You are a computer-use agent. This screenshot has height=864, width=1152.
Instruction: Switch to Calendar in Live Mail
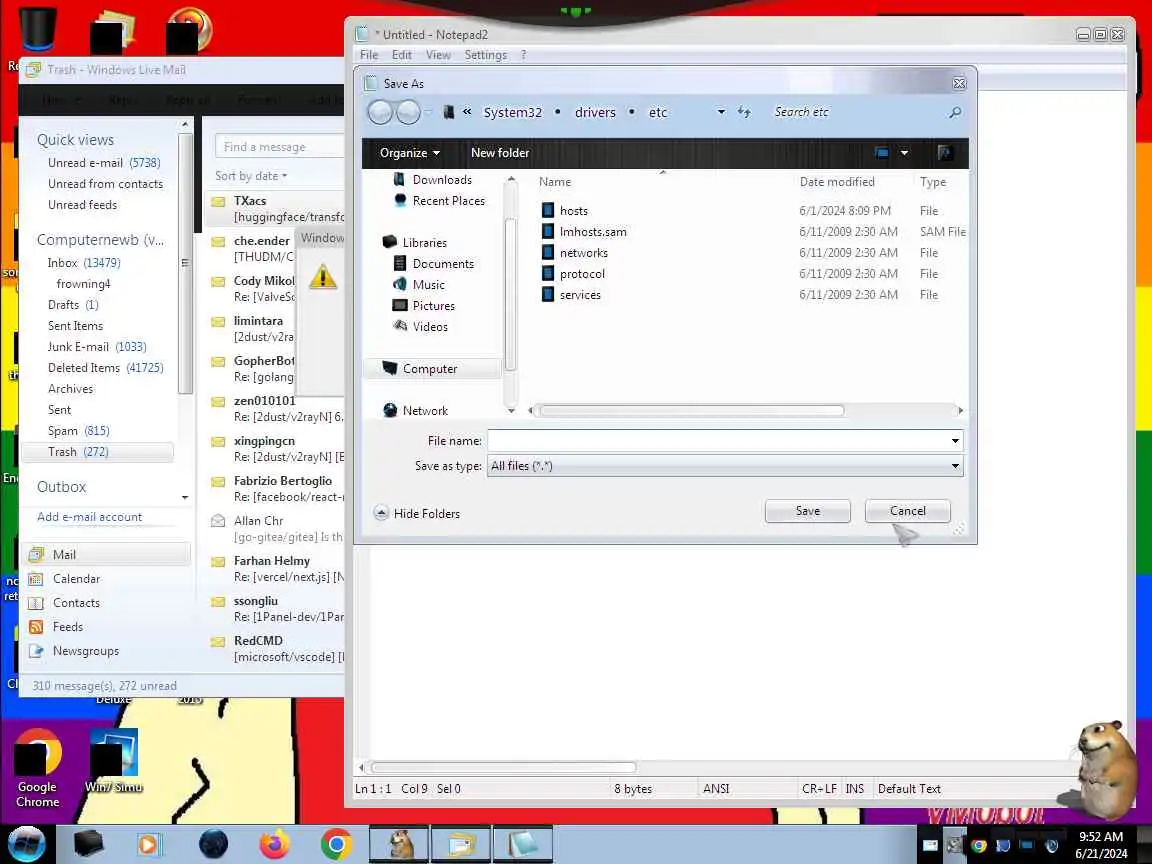(76, 579)
